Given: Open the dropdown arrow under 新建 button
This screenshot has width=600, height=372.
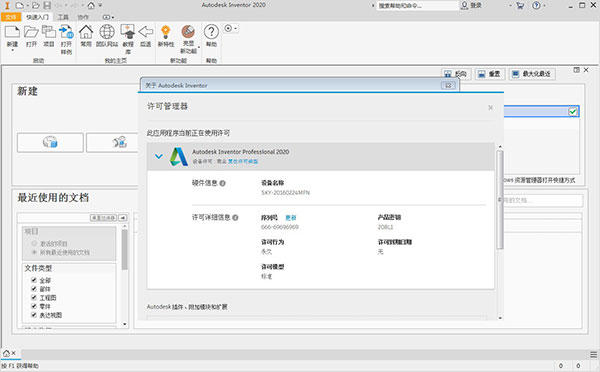Looking at the screenshot, I should (x=12, y=51).
